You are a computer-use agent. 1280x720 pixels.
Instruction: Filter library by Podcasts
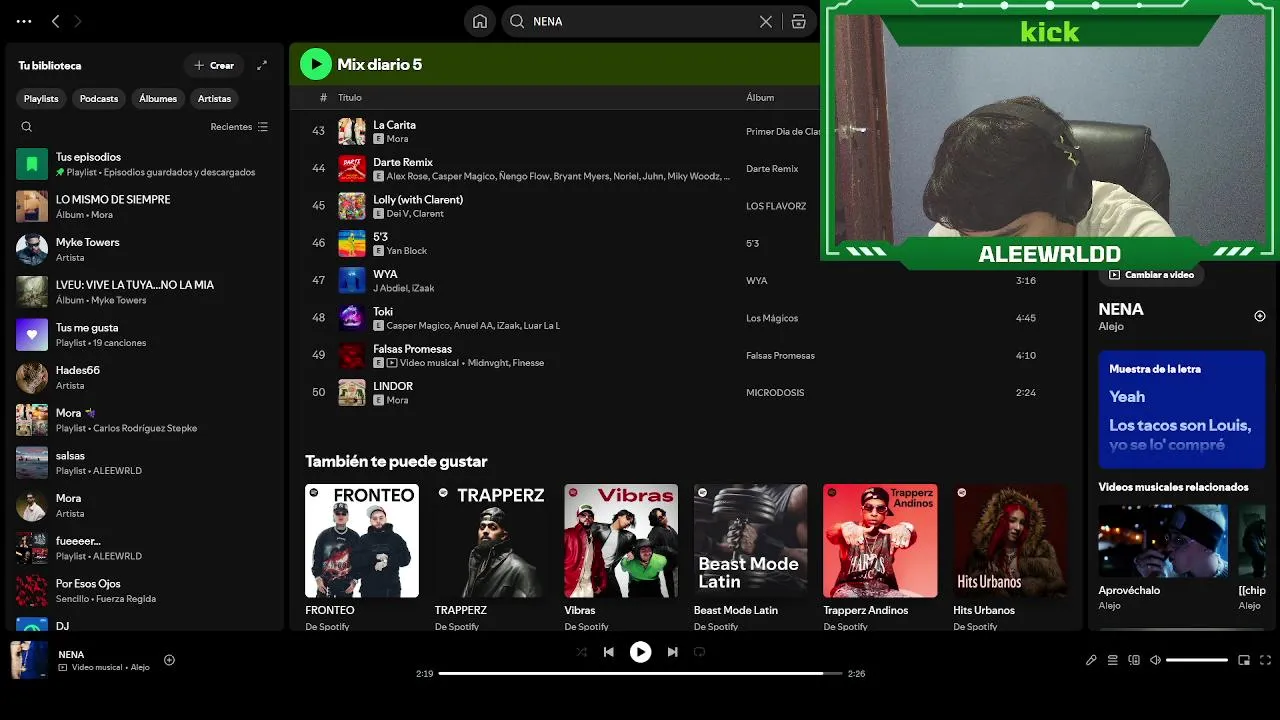[x=99, y=98]
